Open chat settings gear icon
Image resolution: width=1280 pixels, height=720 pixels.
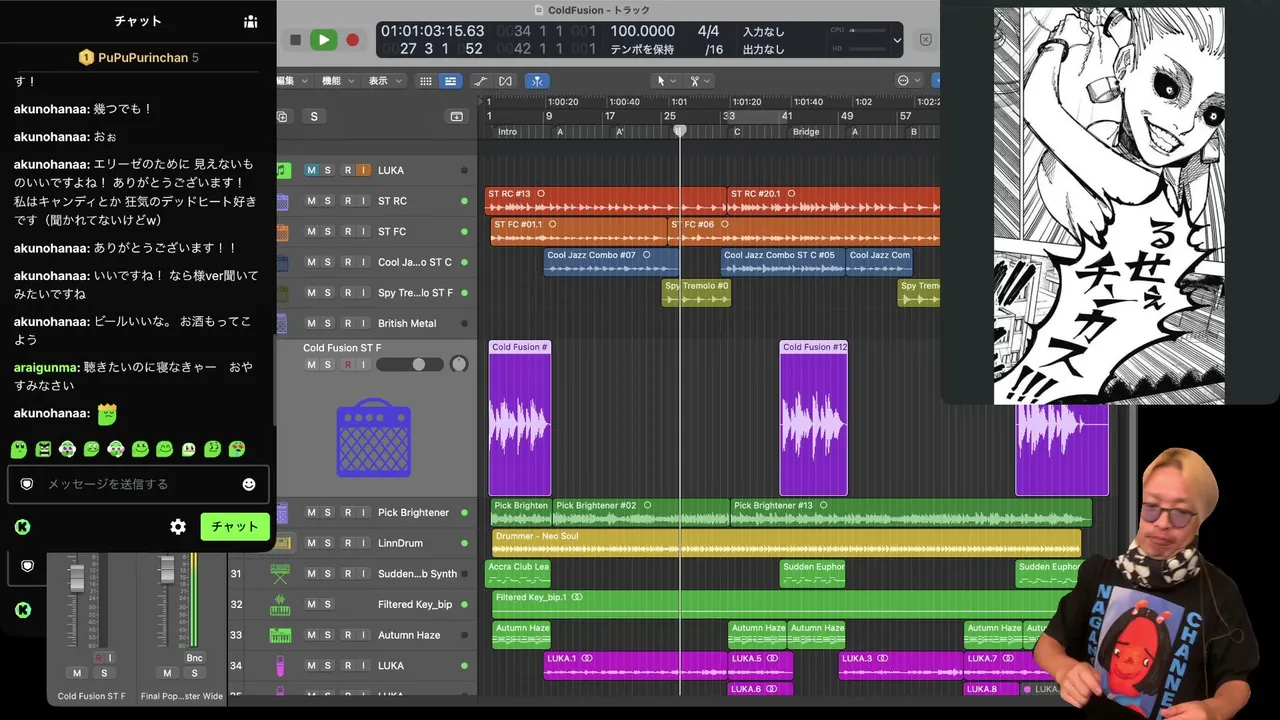tap(178, 527)
